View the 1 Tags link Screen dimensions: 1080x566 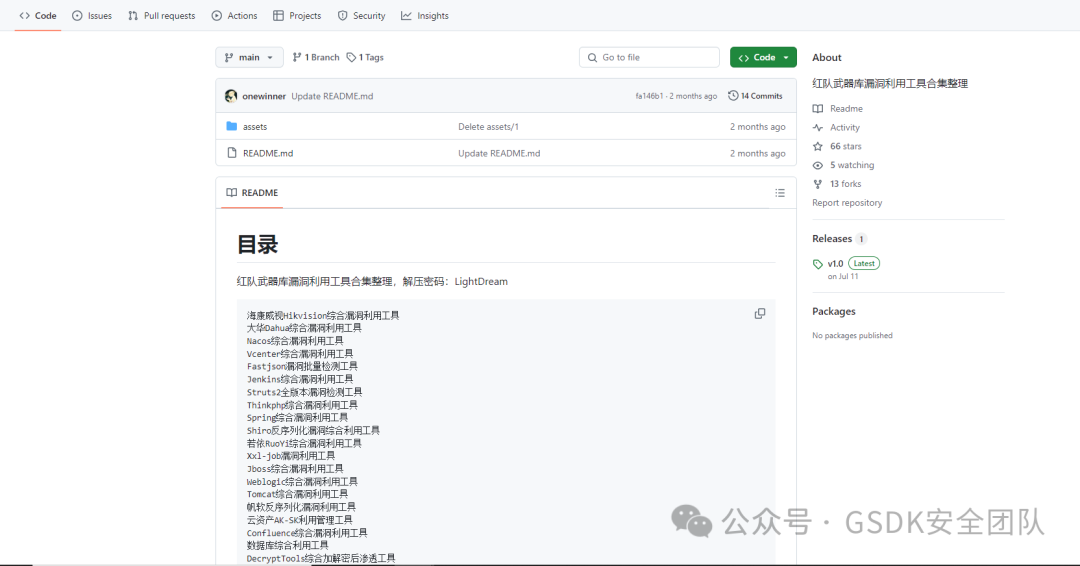365,57
